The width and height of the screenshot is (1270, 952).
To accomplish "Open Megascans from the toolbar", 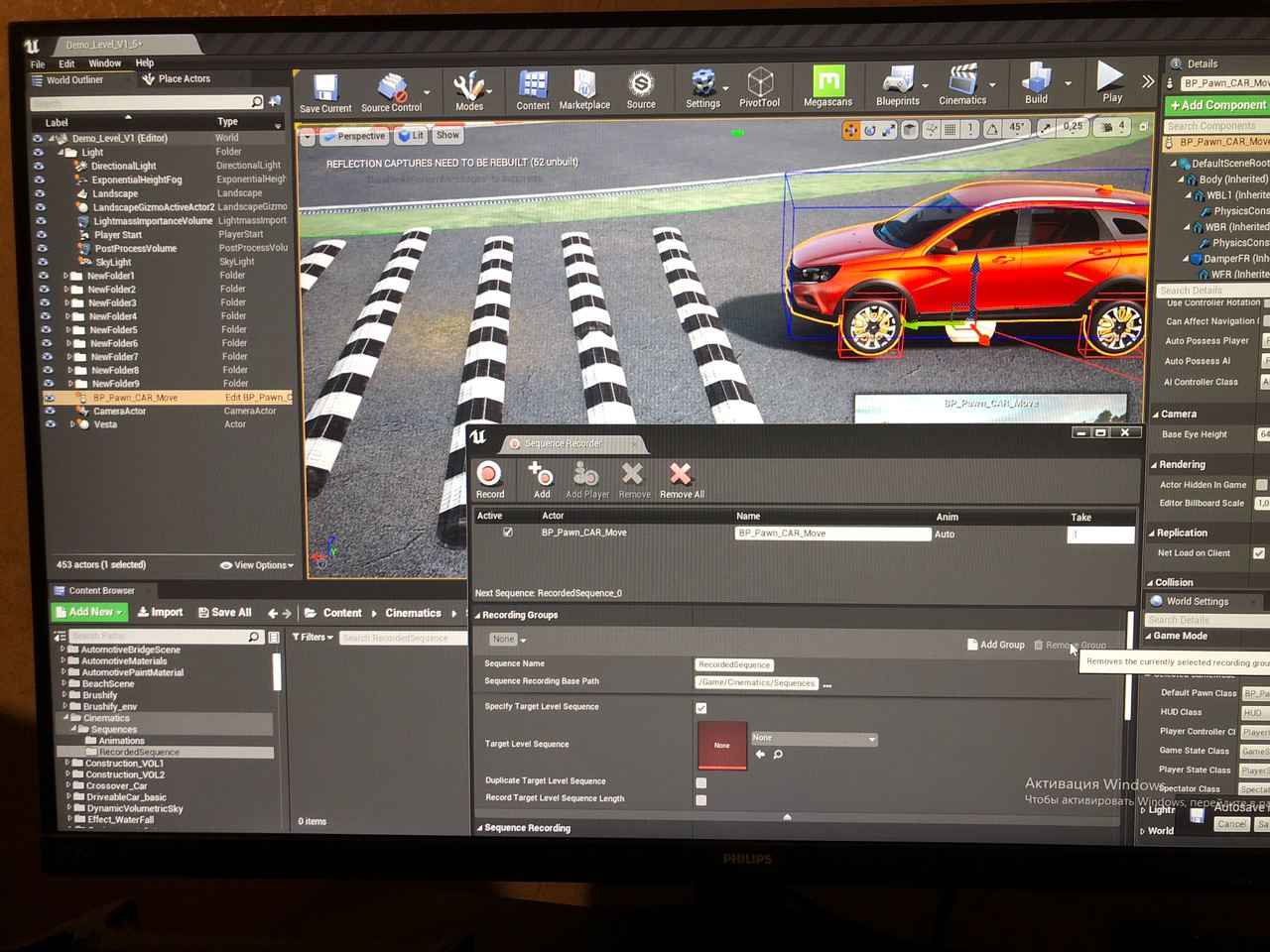I will 827,81.
